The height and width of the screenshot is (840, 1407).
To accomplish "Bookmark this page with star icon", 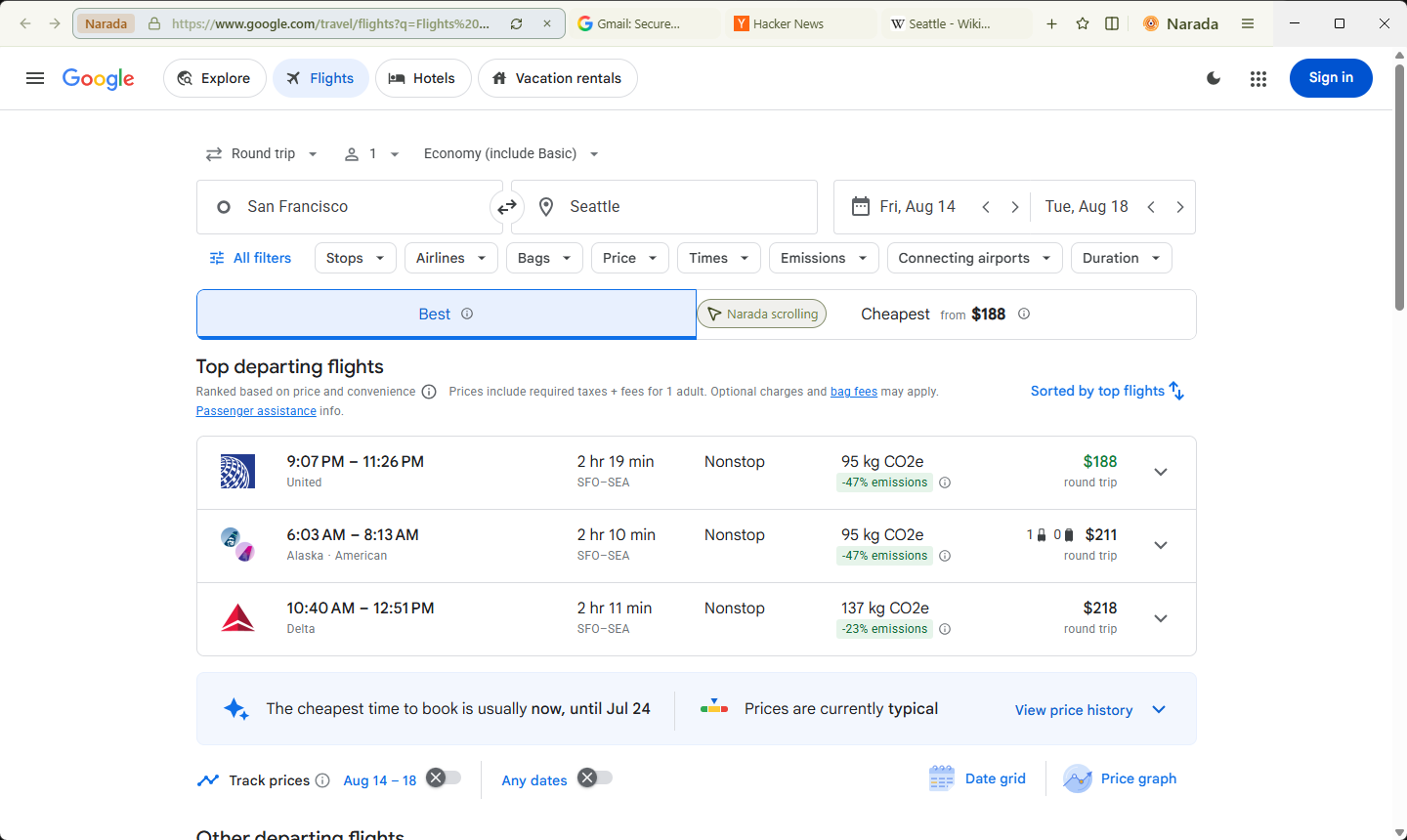I will (x=1083, y=23).
